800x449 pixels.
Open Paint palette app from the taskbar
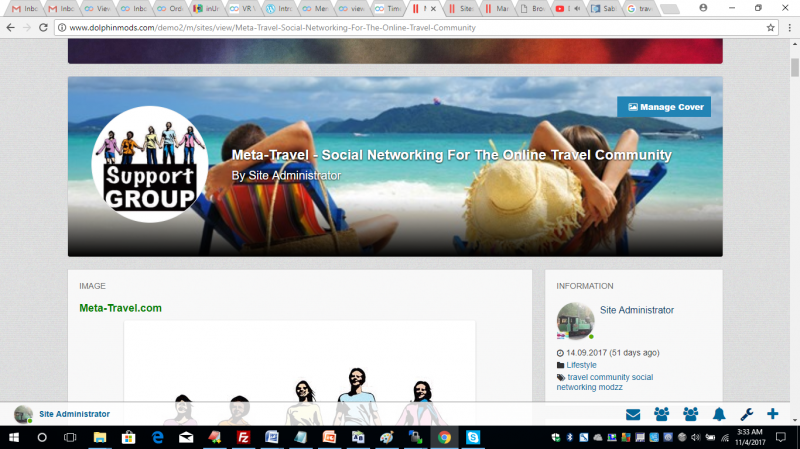(387, 437)
